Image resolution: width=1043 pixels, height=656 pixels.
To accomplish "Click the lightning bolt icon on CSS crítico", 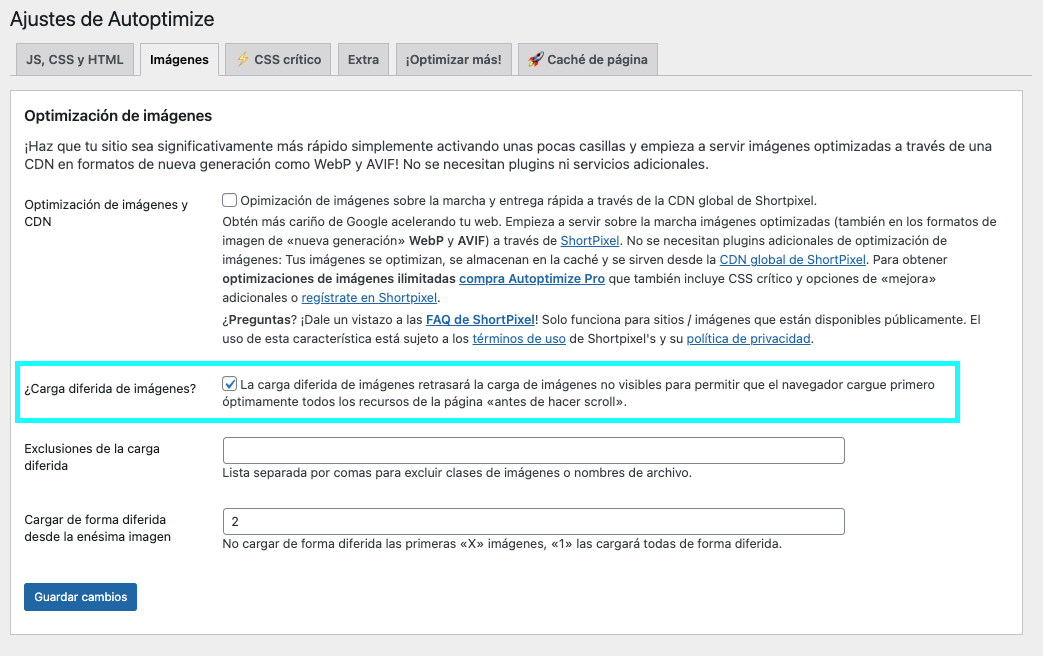I will [242, 59].
